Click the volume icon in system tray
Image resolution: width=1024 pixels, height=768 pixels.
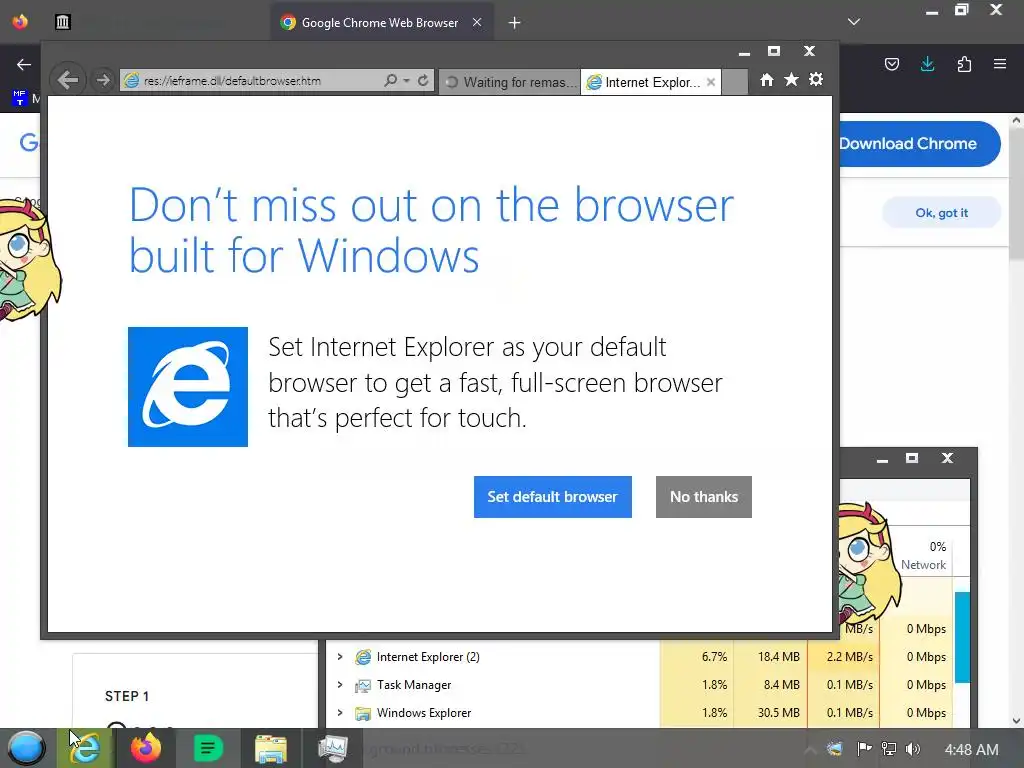[x=913, y=749]
